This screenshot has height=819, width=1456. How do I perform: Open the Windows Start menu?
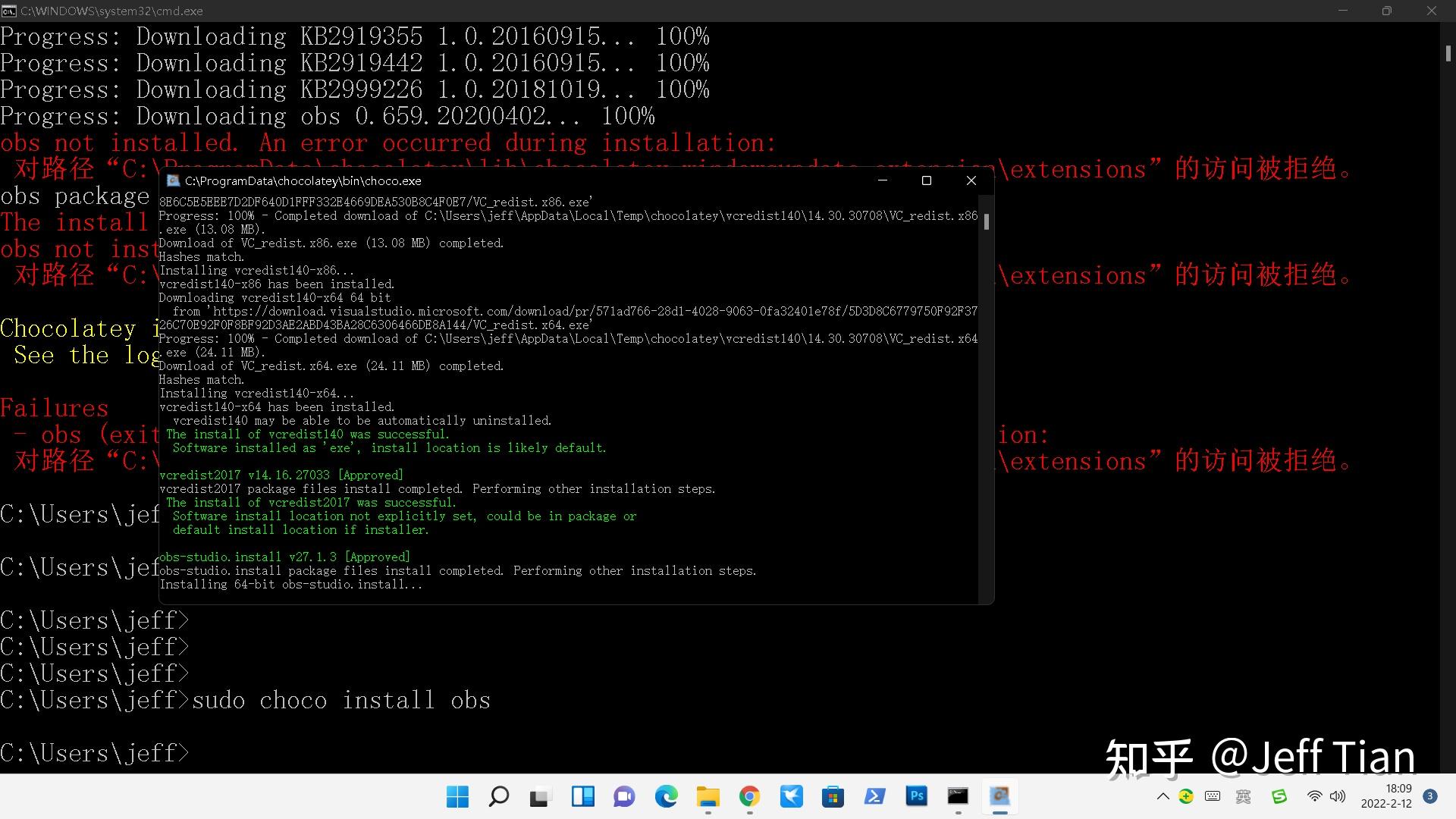pyautogui.click(x=457, y=796)
